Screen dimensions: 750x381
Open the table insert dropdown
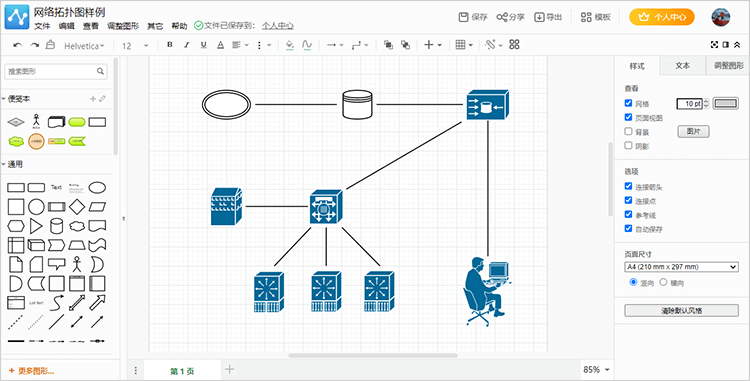coord(464,45)
